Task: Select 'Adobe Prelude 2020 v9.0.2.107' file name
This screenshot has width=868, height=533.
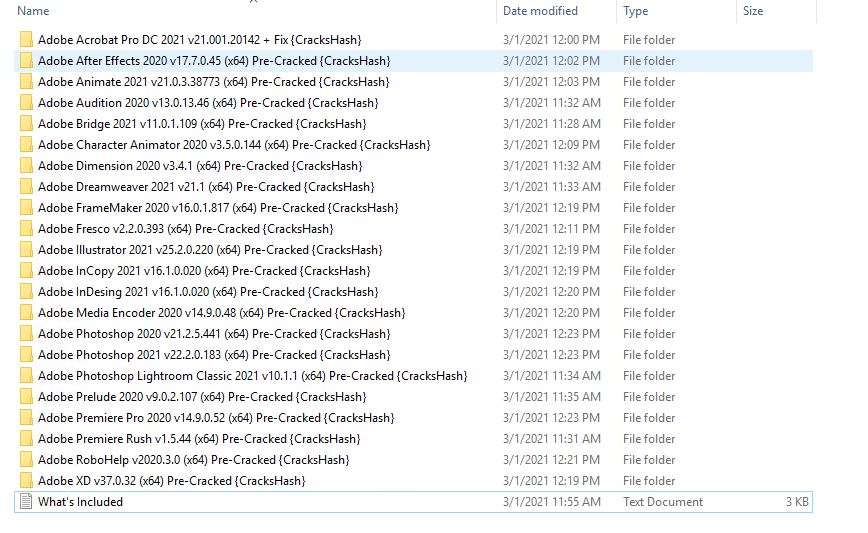Action: [202, 397]
